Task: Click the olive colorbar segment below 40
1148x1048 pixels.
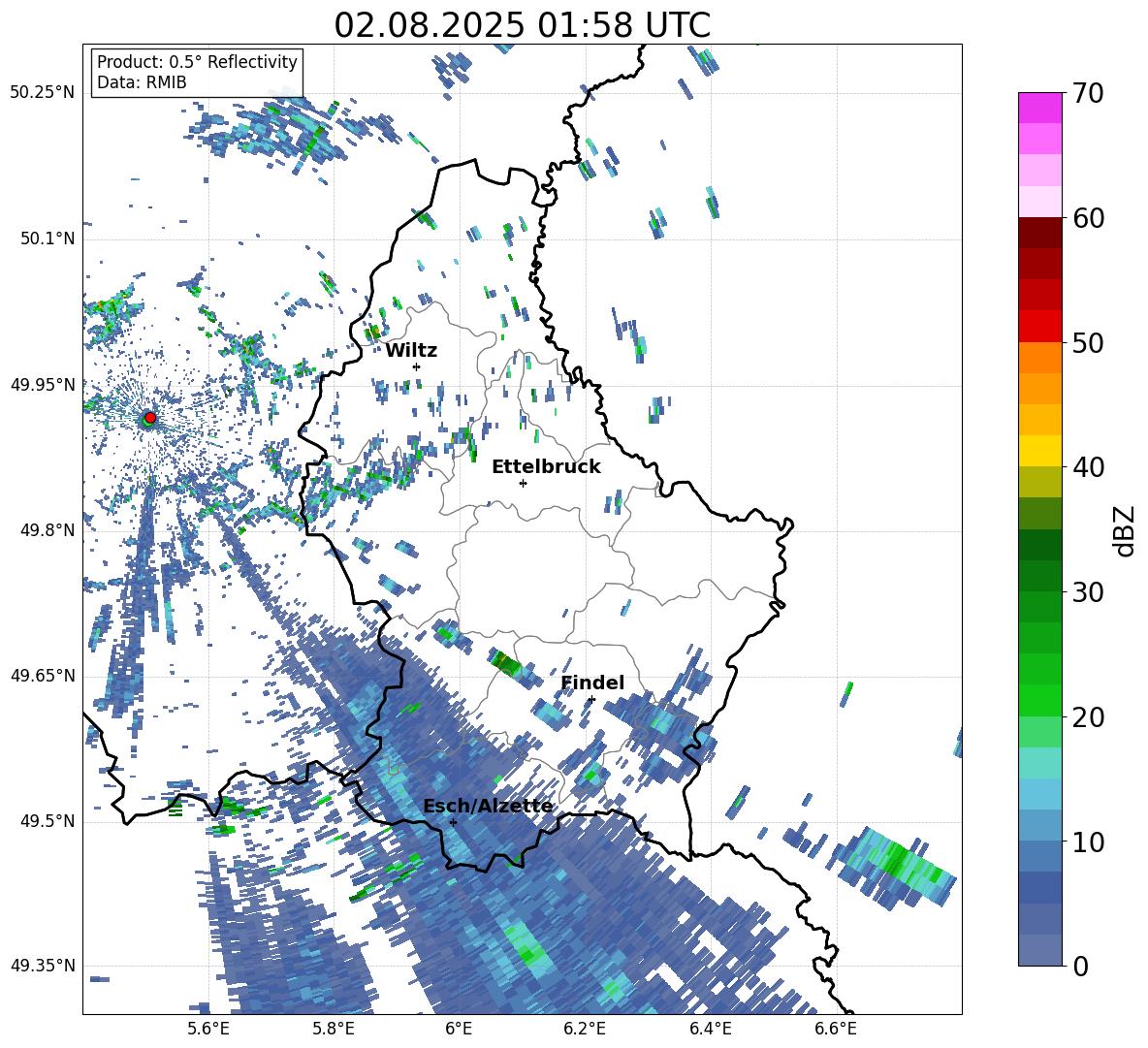Action: (x=1039, y=482)
